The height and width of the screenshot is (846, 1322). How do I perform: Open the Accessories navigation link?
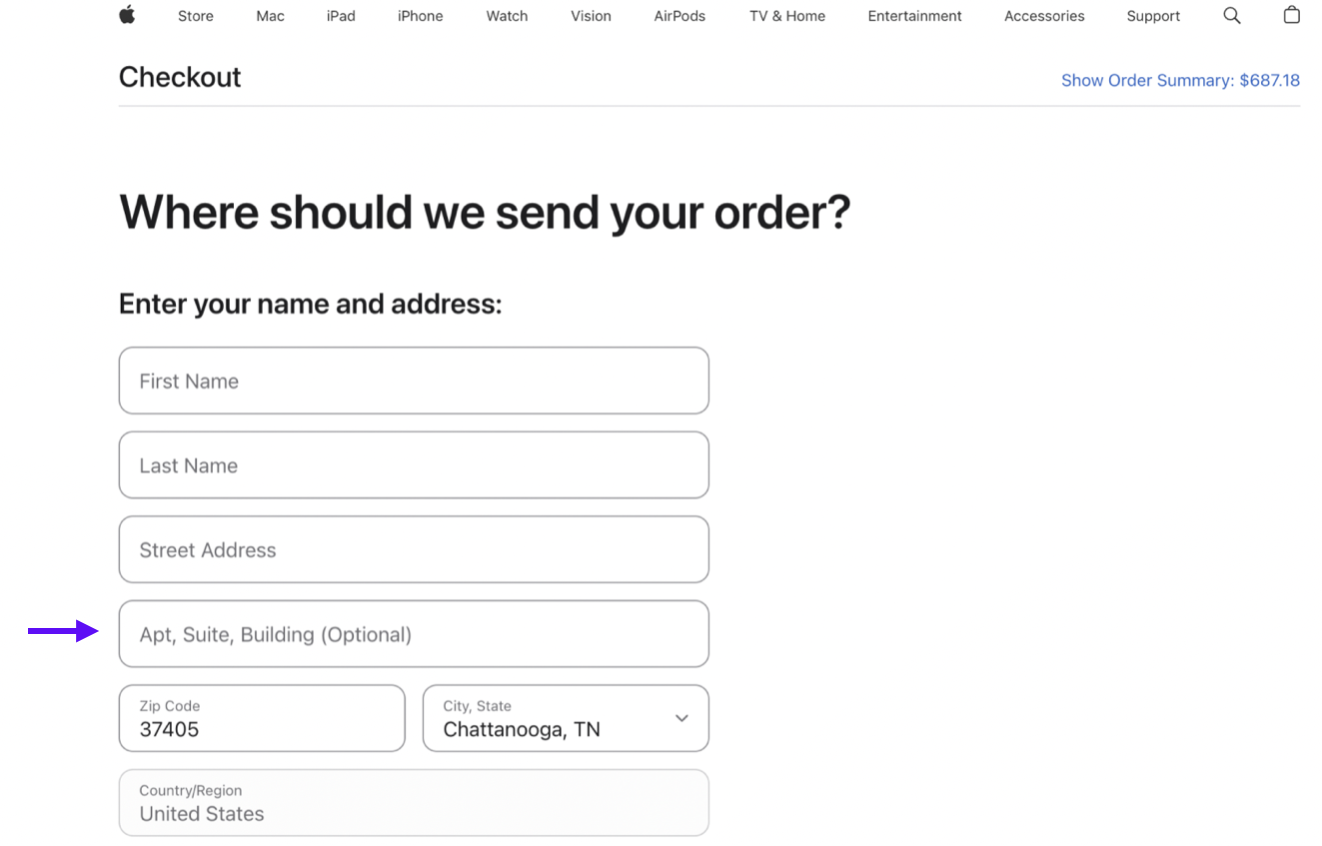[x=1044, y=16]
